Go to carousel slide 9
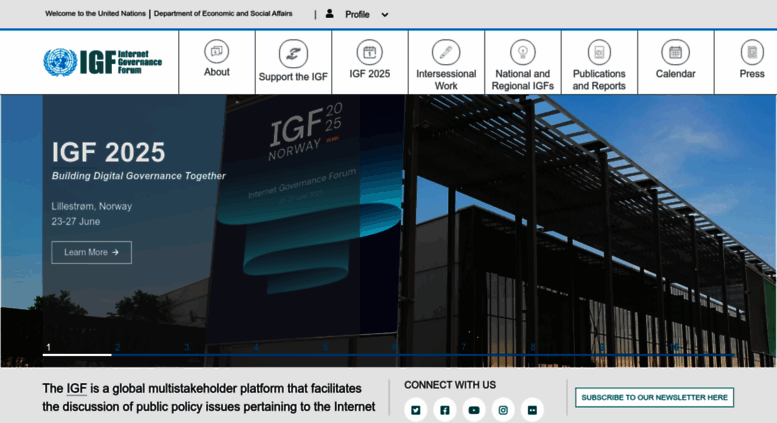The height and width of the screenshot is (423, 777). coord(602,347)
